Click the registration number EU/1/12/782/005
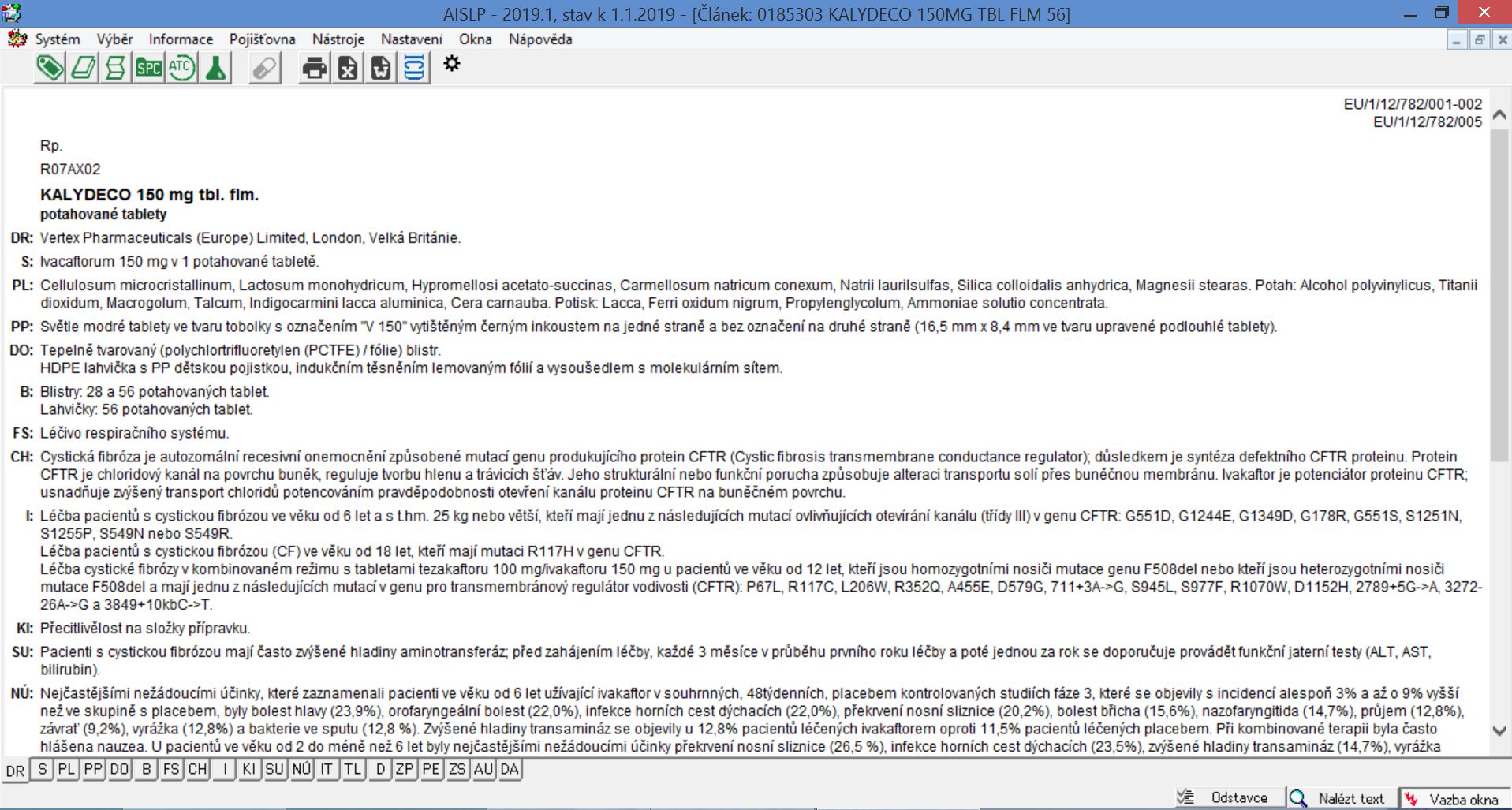 [1428, 121]
